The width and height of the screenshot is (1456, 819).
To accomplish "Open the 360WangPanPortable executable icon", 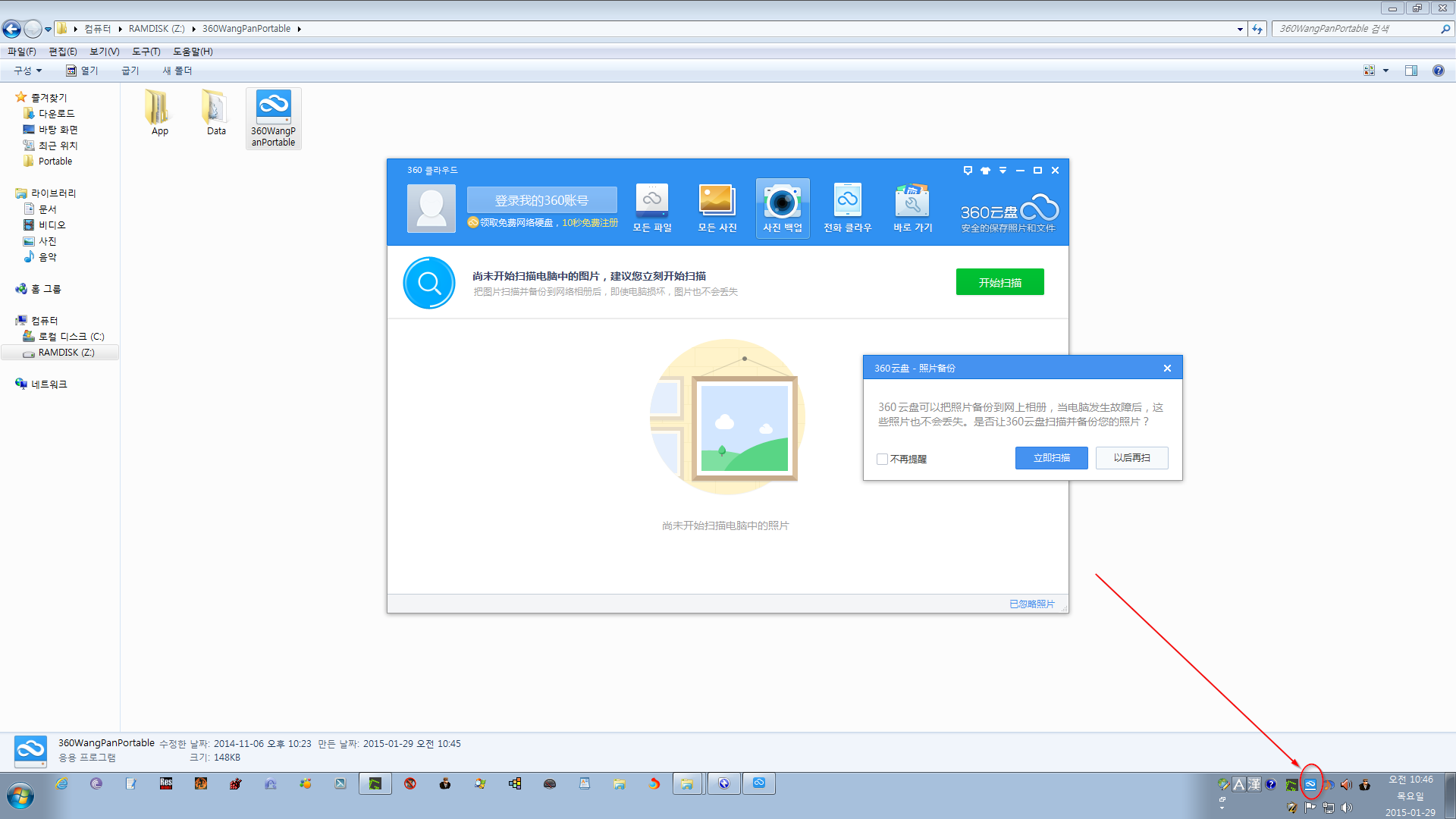I will tap(274, 118).
